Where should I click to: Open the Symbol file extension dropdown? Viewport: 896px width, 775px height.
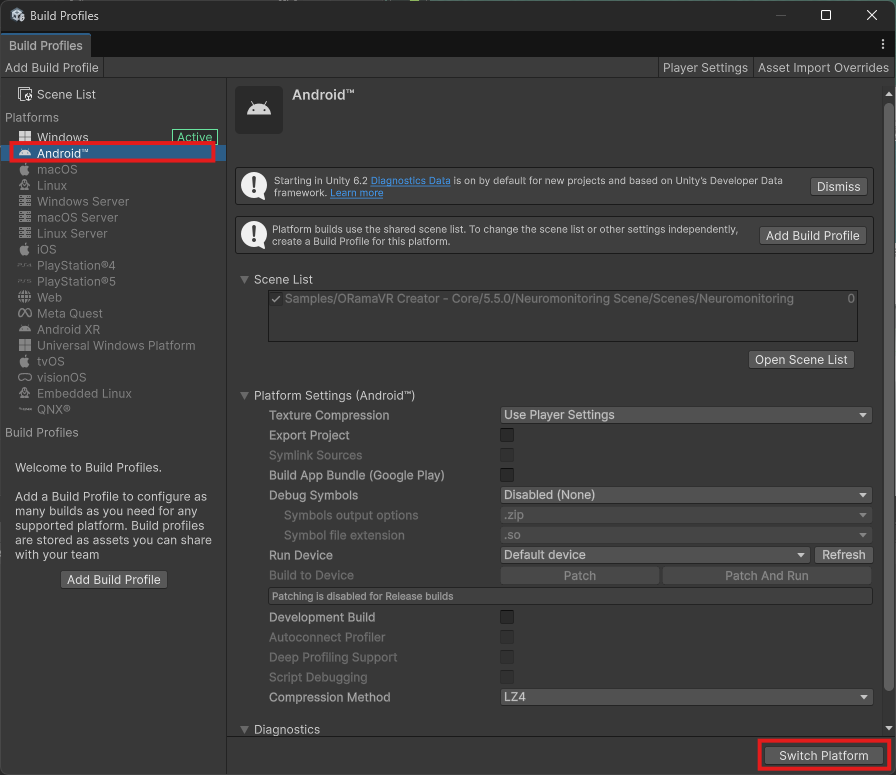686,535
